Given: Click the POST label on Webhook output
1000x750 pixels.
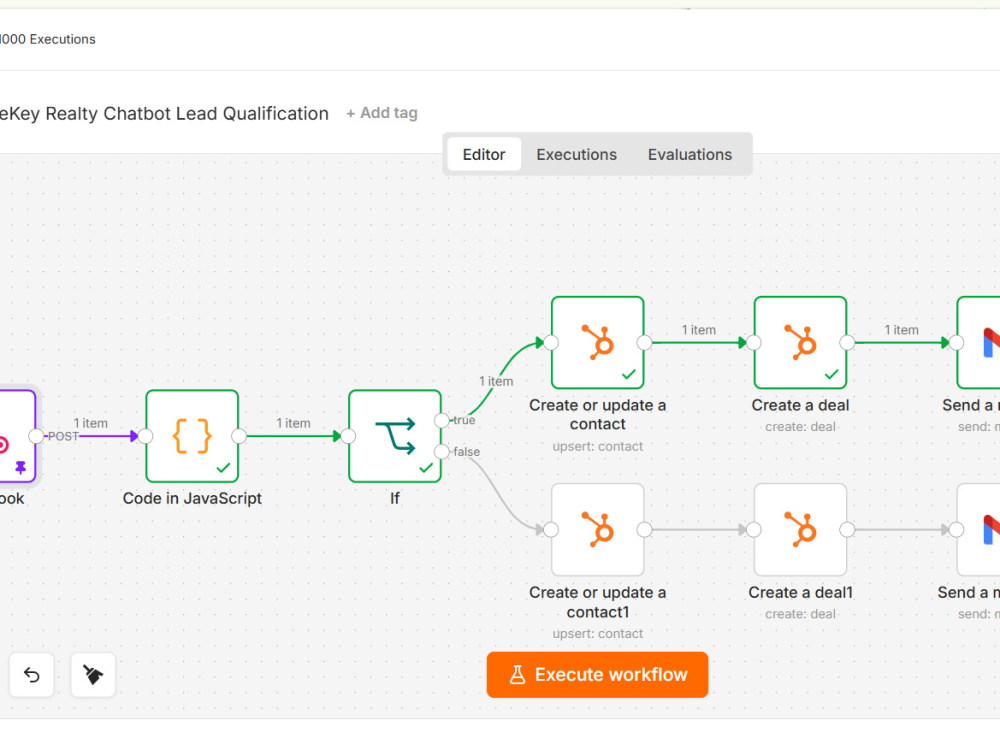Looking at the screenshot, I should (63, 437).
